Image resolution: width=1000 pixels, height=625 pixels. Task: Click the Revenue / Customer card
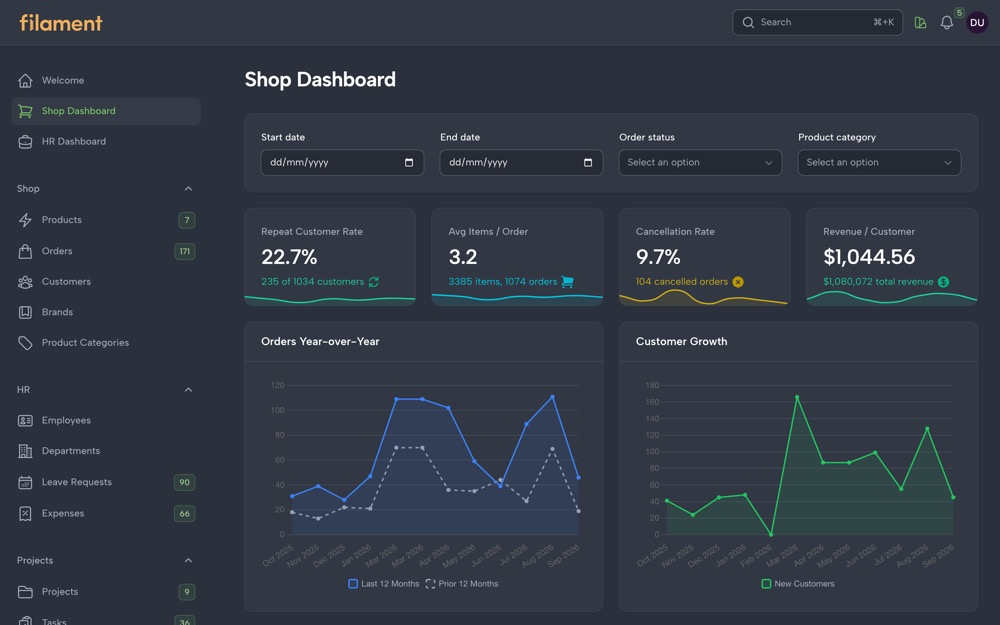point(892,257)
